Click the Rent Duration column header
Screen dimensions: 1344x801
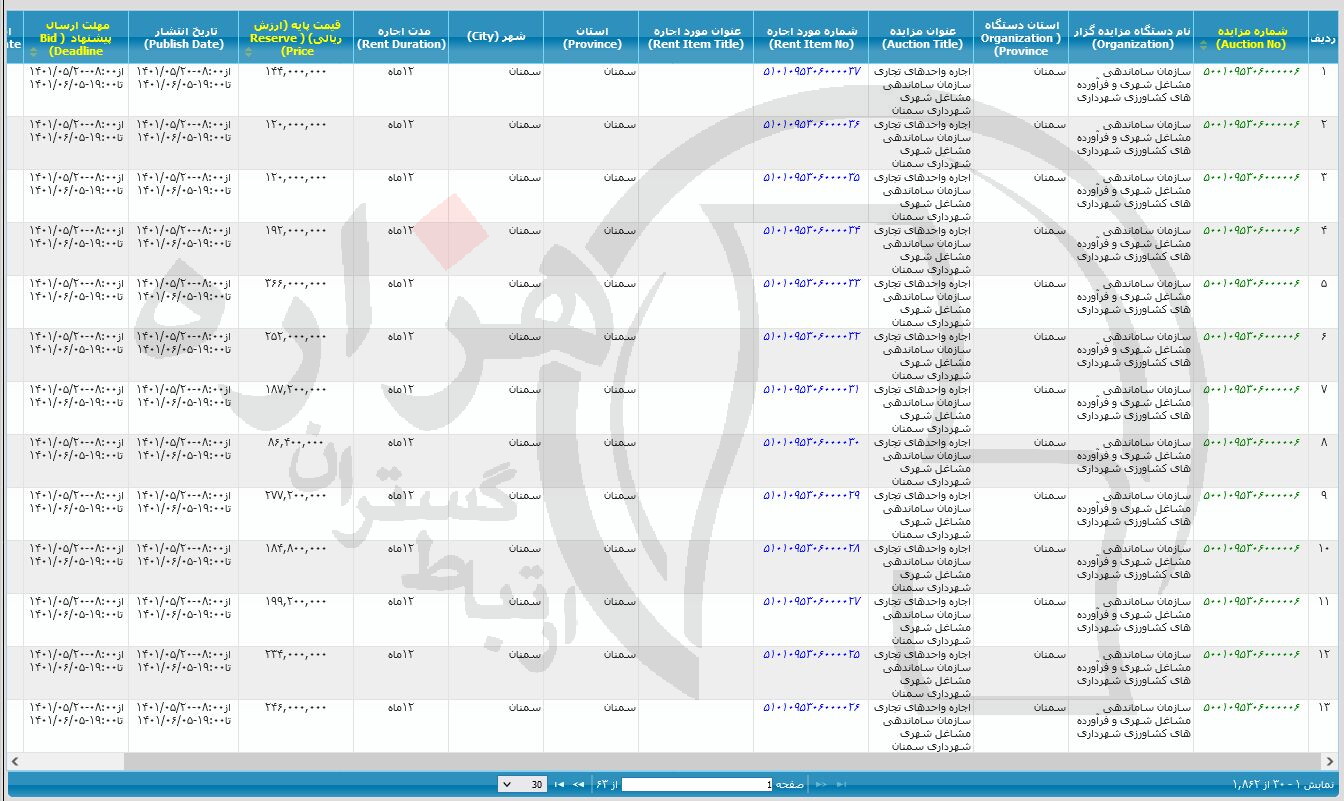401,38
